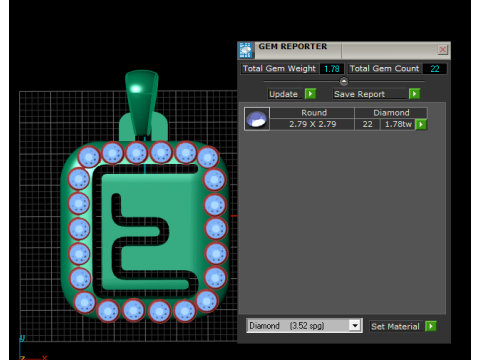The image size is (480, 360).
Task: Click the Save Report button
Action: (370, 94)
